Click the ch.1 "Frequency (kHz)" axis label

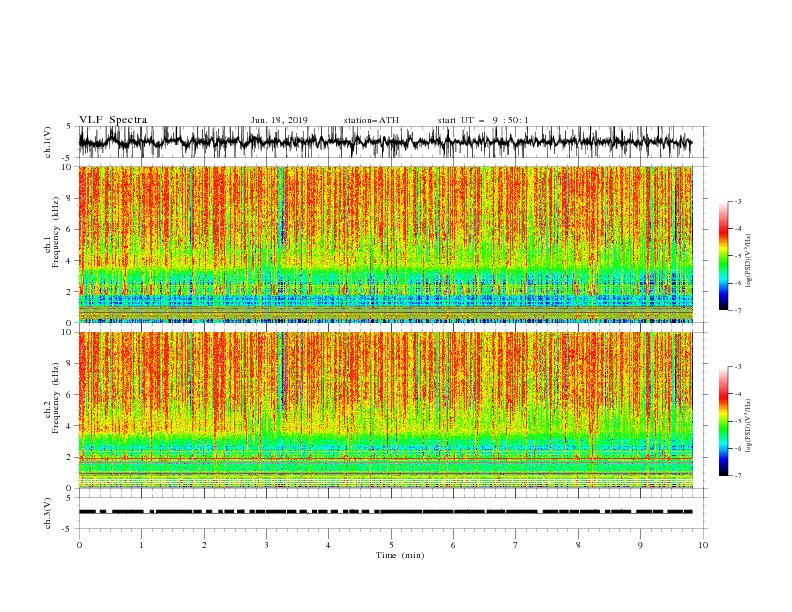(x=56, y=233)
